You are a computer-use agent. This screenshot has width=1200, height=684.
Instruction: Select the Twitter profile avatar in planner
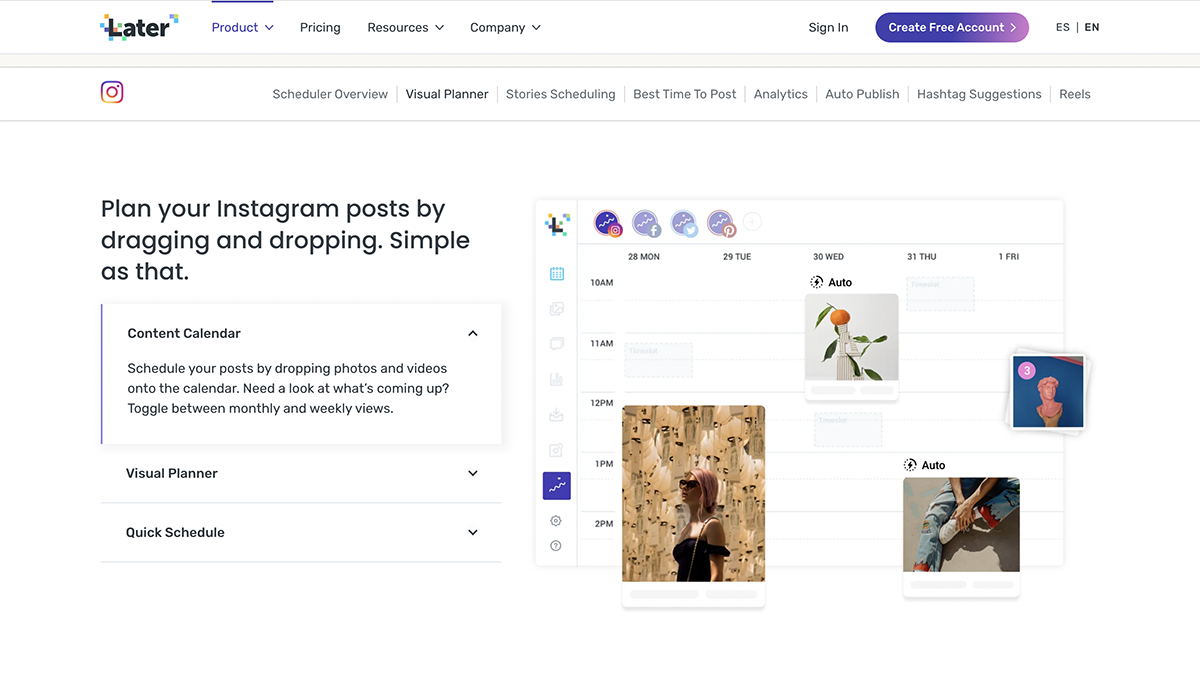pyautogui.click(x=684, y=223)
